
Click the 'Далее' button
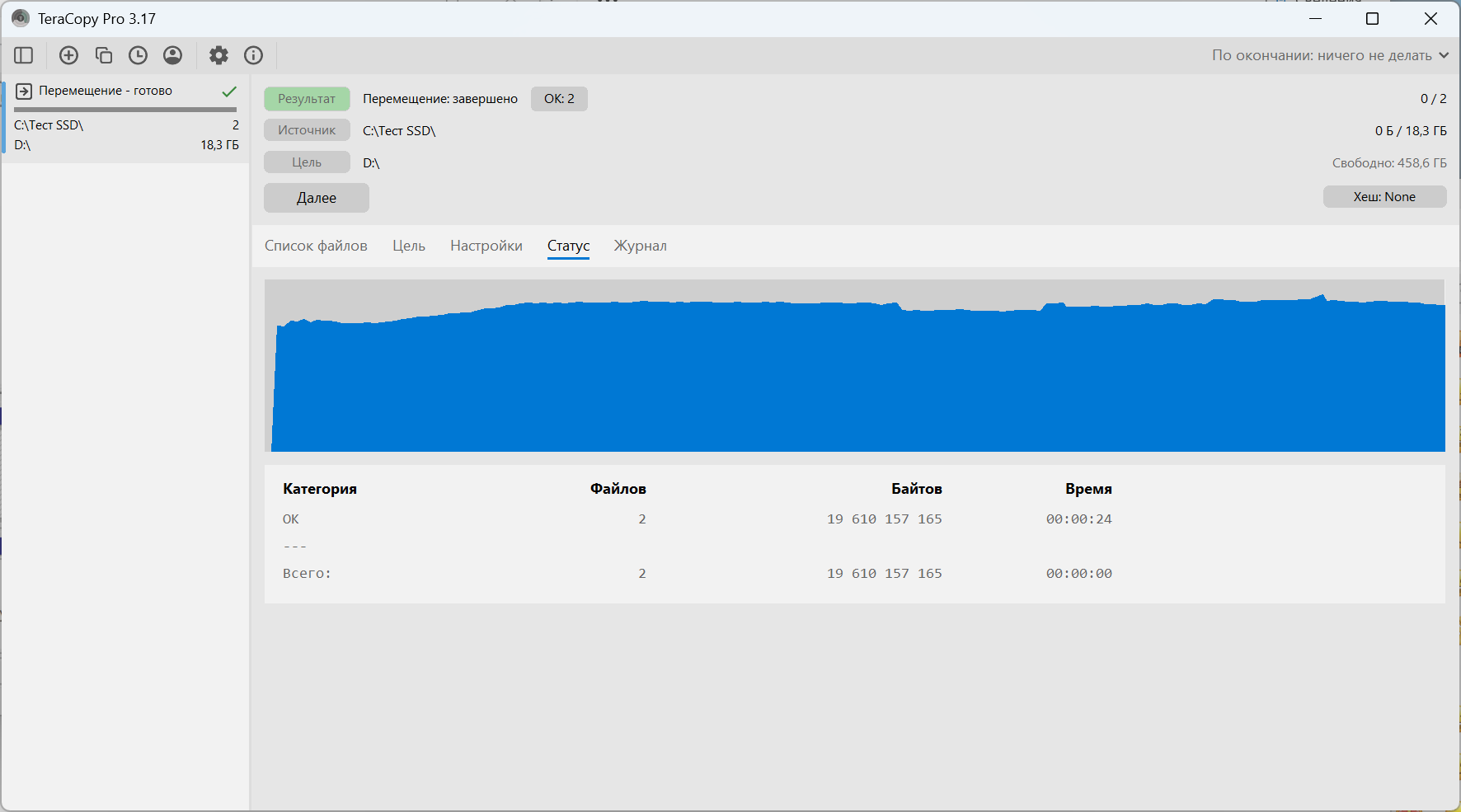[x=317, y=198]
